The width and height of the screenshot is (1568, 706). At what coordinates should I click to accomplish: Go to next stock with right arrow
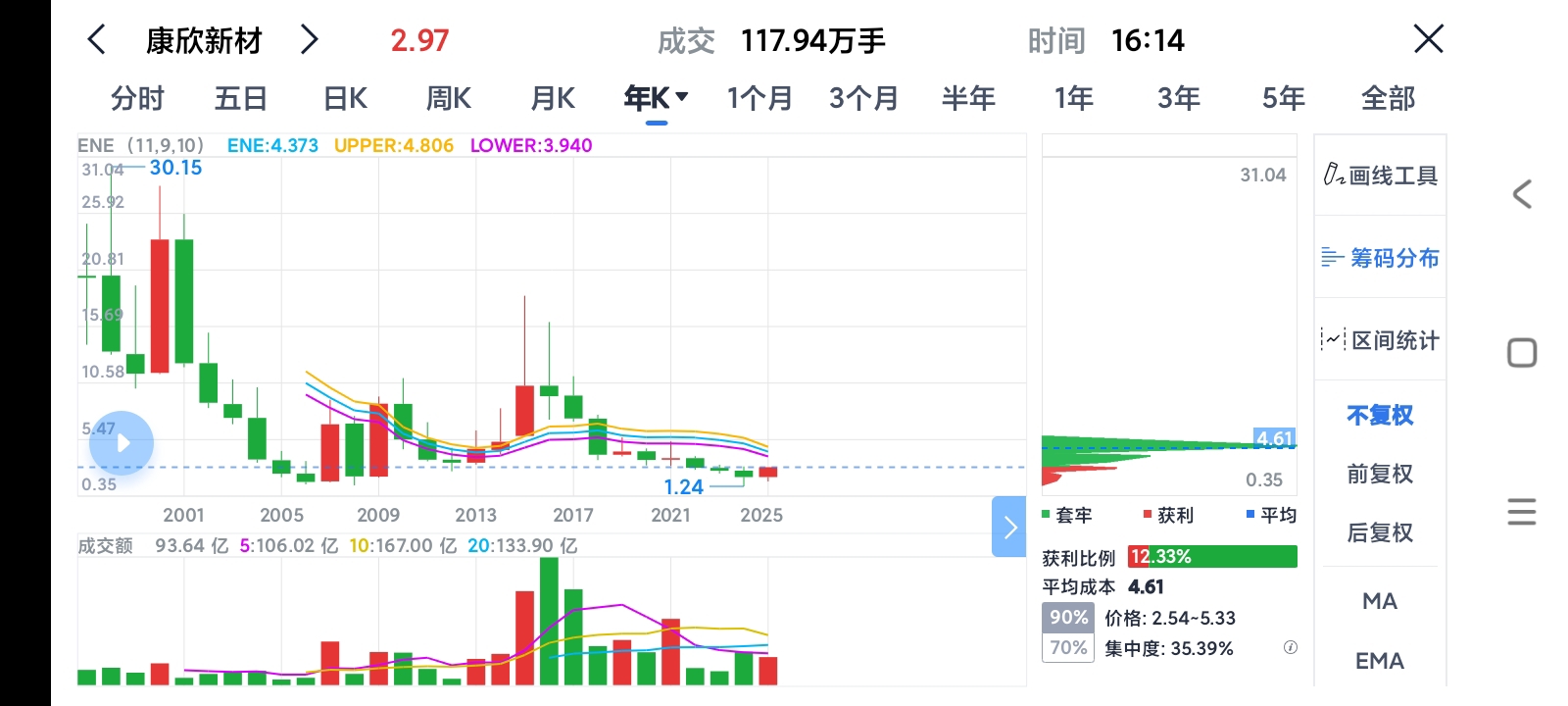[310, 40]
